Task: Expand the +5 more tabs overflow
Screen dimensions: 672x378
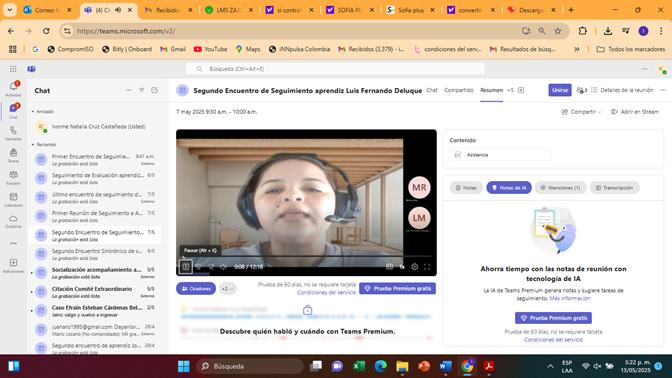Action: tap(510, 90)
